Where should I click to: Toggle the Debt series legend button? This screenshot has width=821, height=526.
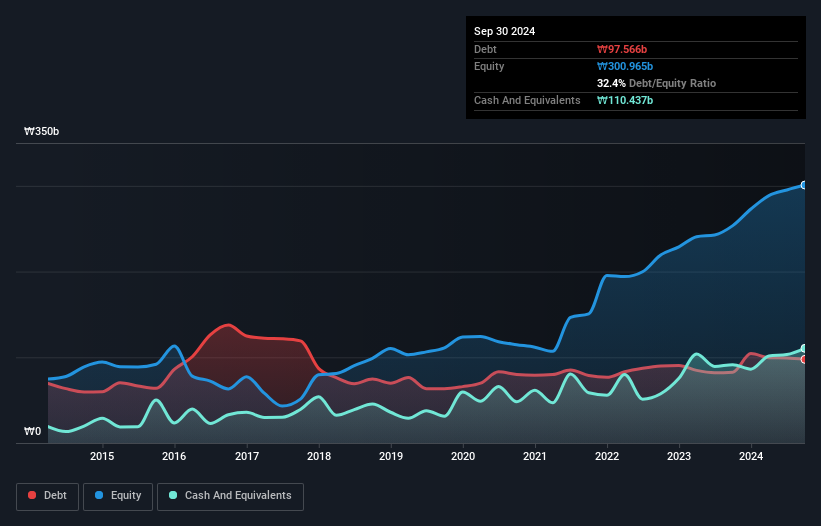[x=48, y=496]
